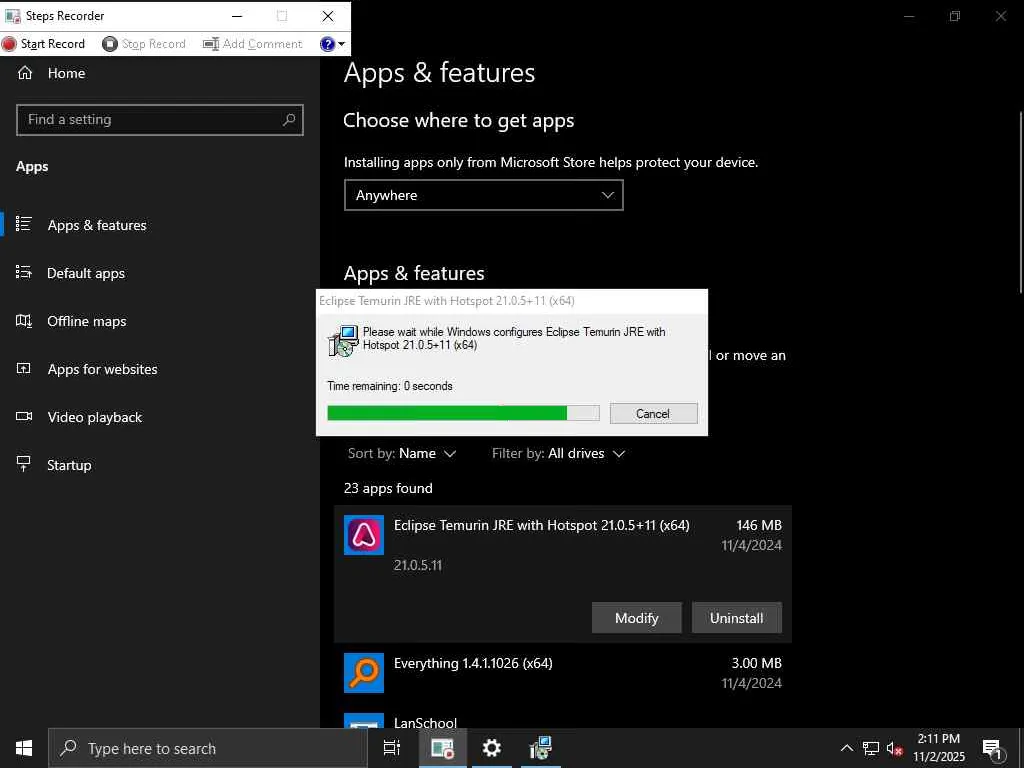Click Modify for Eclipse Temurin JRE

636,618
